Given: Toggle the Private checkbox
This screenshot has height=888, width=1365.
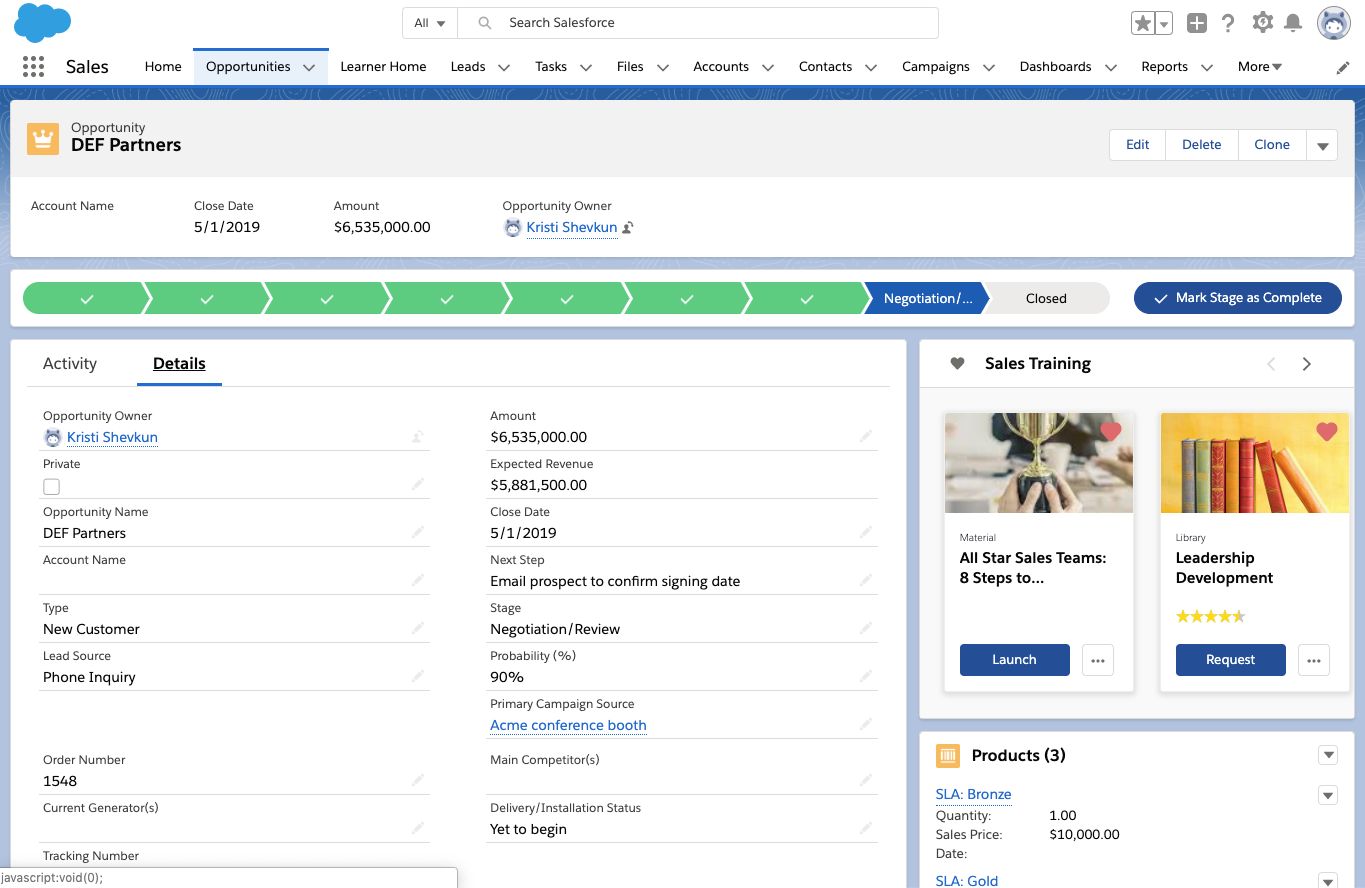Looking at the screenshot, I should (52, 486).
